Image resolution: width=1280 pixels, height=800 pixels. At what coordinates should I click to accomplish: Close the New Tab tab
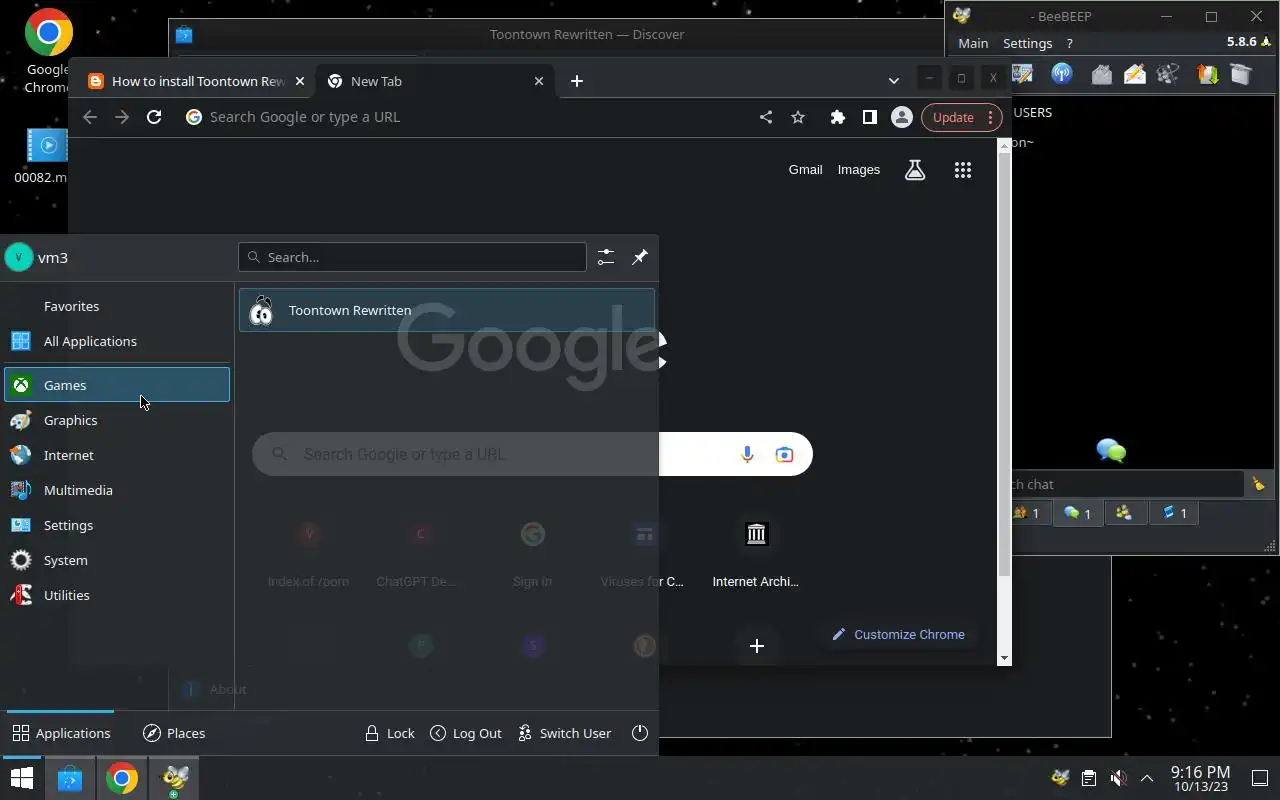click(539, 81)
